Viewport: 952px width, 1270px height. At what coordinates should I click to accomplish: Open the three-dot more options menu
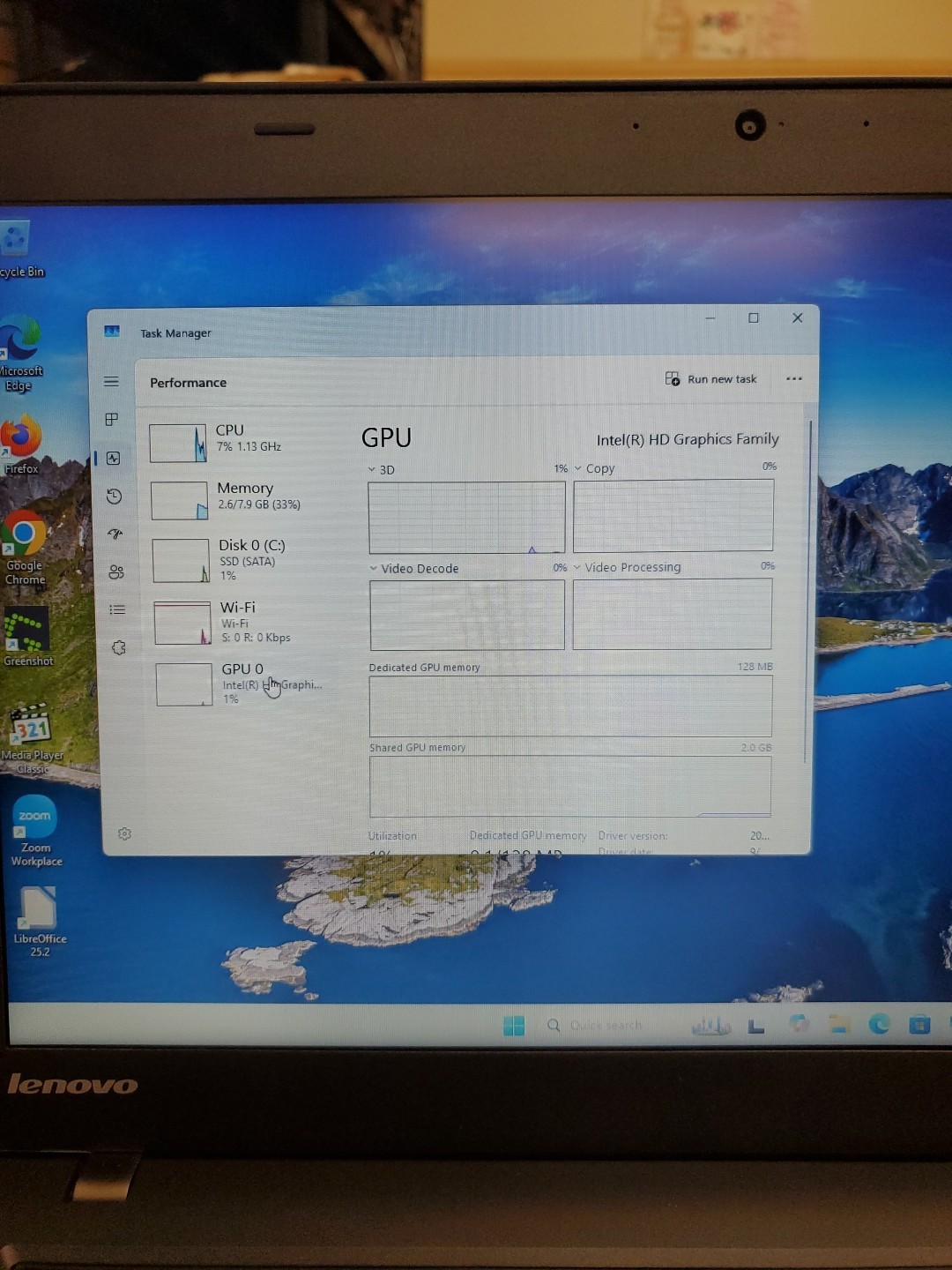(793, 379)
